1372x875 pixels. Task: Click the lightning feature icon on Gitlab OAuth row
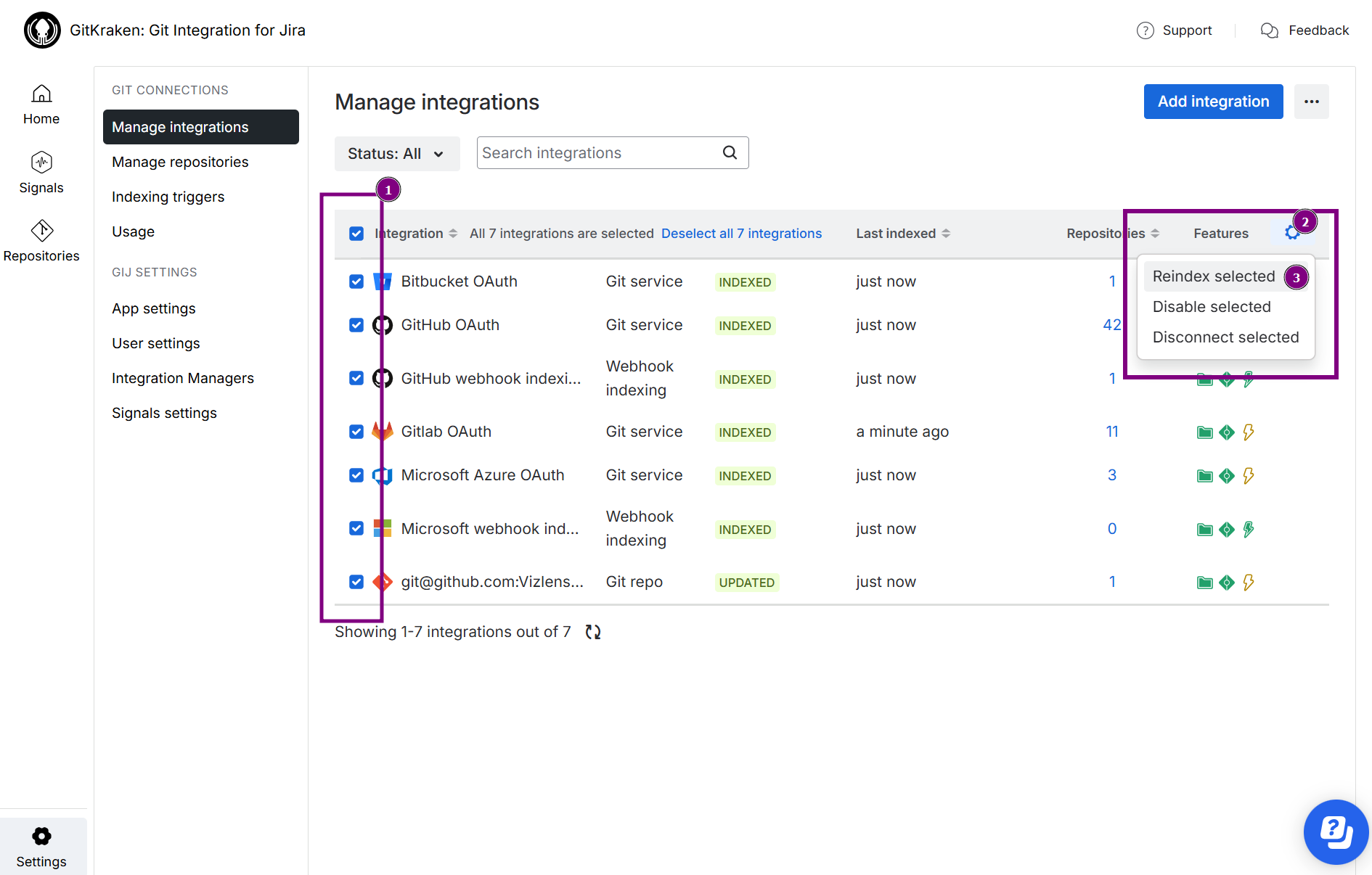tap(1249, 432)
